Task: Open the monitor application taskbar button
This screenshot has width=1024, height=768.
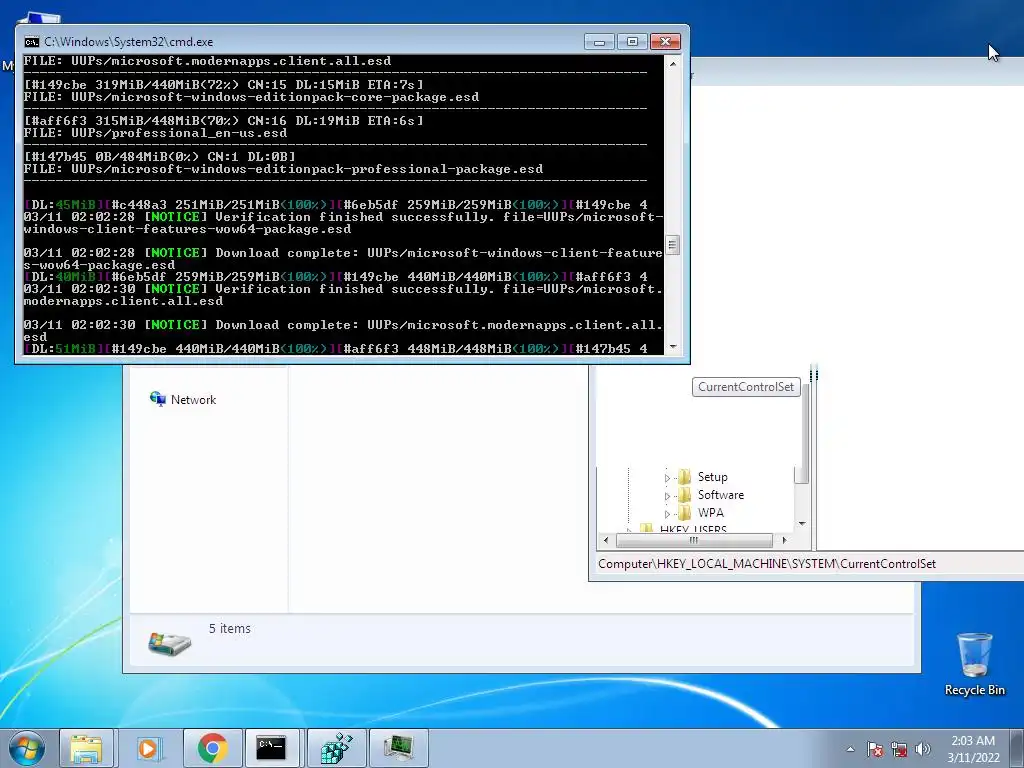Action: [398, 748]
